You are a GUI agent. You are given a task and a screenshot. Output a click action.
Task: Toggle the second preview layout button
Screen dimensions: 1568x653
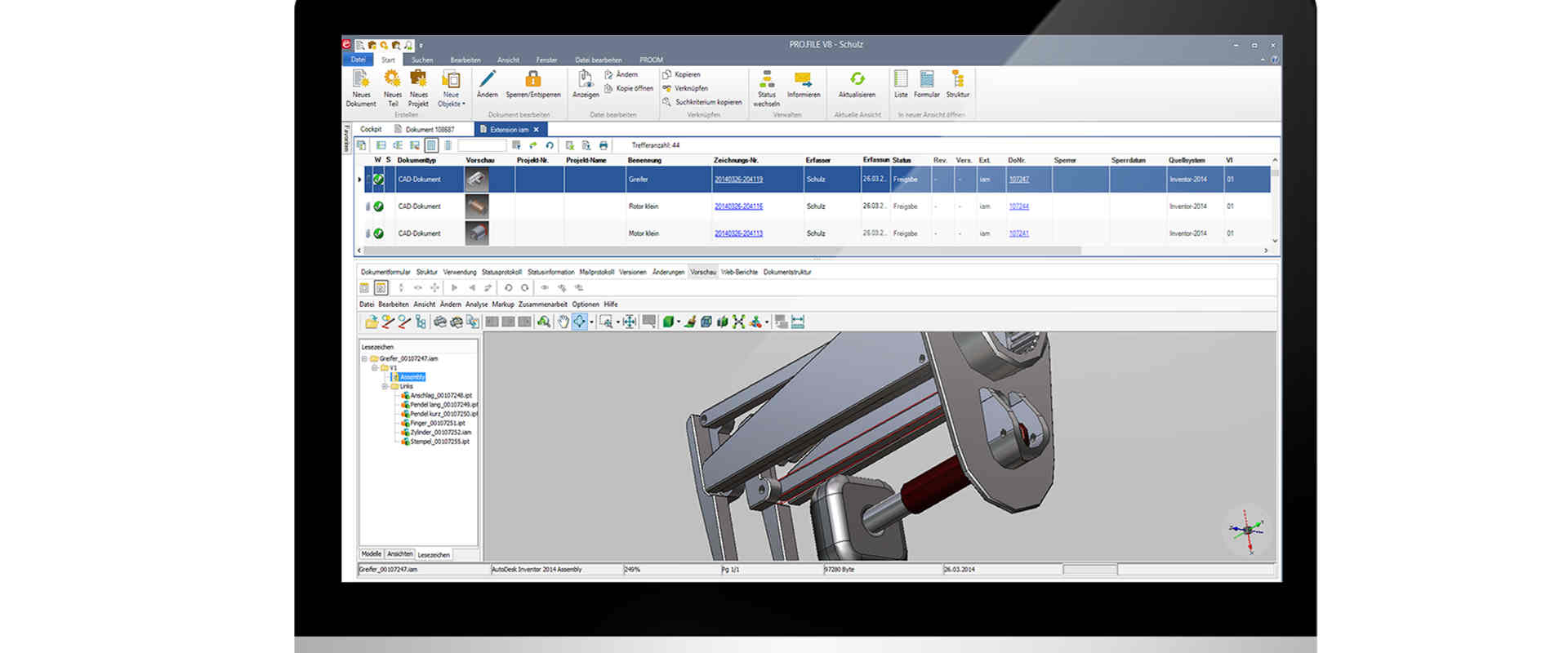click(x=381, y=287)
